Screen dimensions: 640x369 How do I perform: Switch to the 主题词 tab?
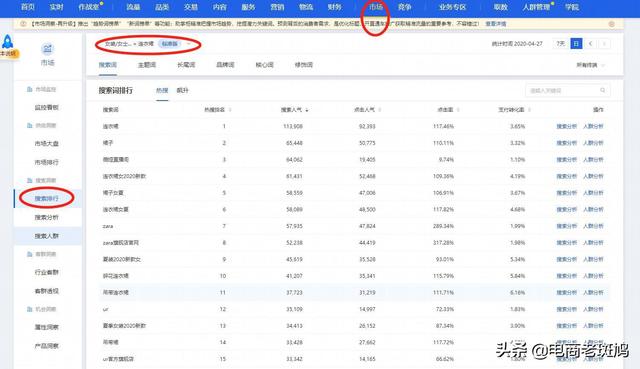(147, 65)
